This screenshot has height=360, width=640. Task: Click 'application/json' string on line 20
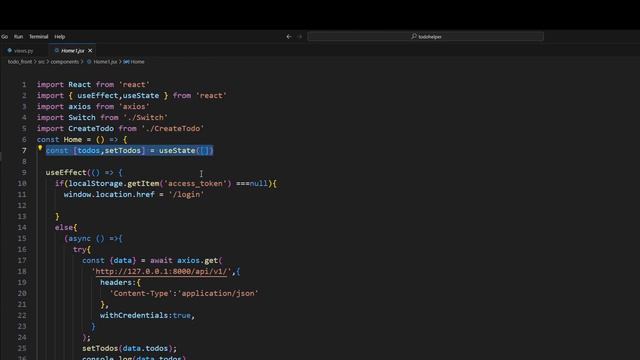click(218, 293)
